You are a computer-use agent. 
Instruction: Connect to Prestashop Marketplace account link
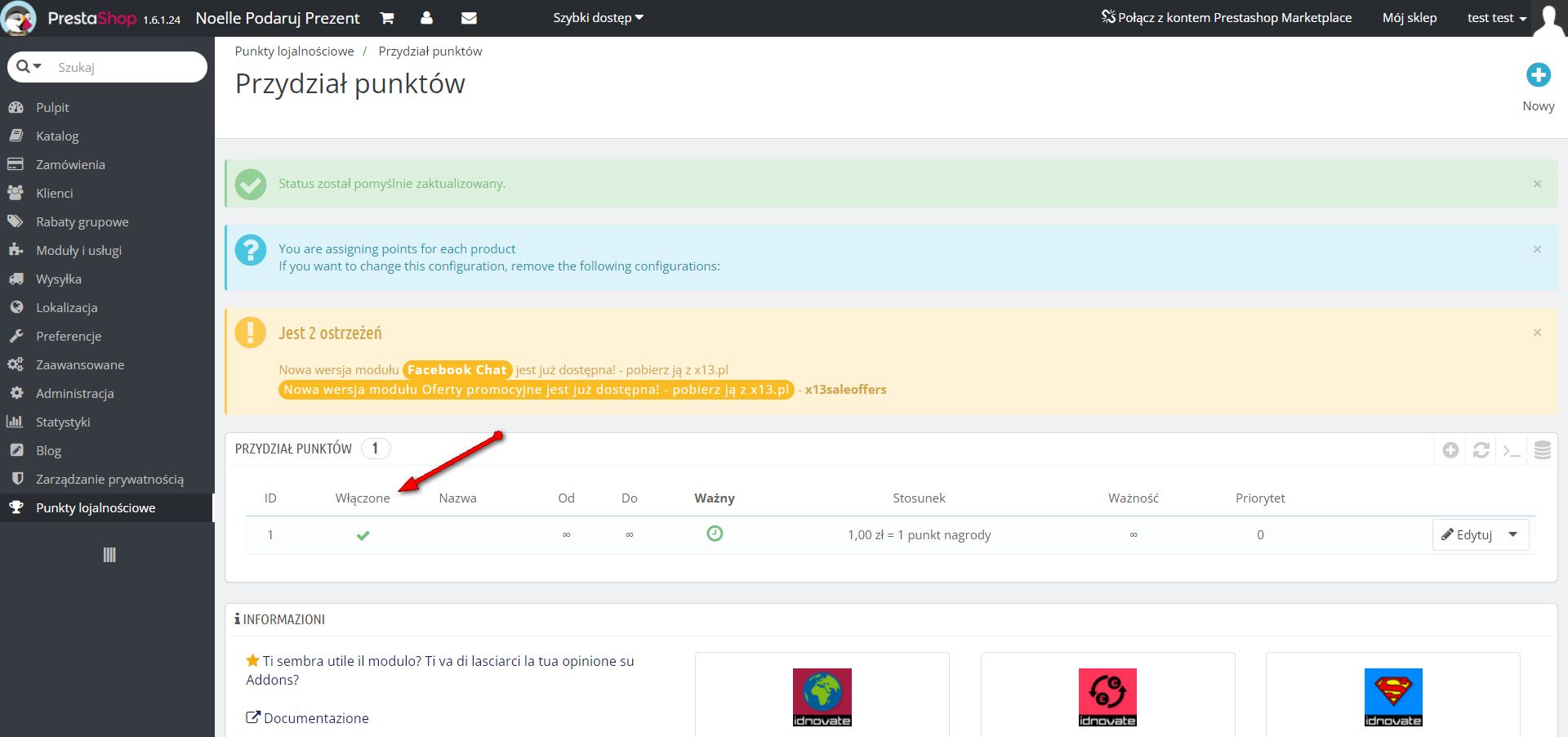click(x=1227, y=18)
